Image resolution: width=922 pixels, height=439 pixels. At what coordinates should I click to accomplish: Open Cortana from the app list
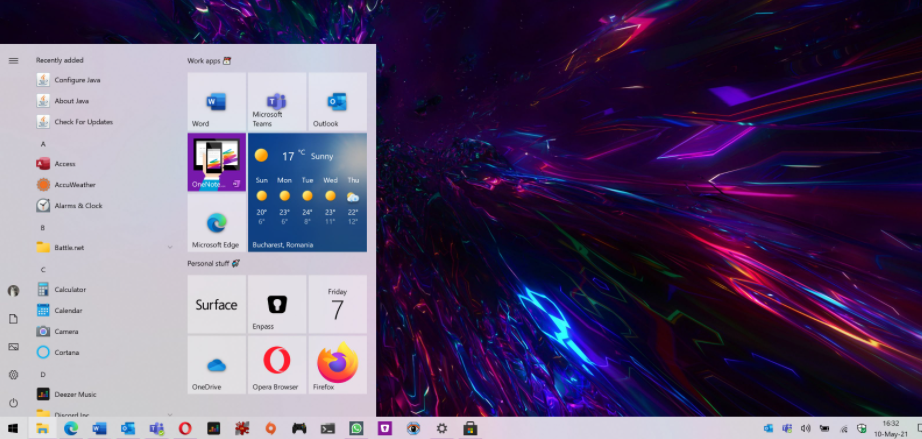coord(105,353)
